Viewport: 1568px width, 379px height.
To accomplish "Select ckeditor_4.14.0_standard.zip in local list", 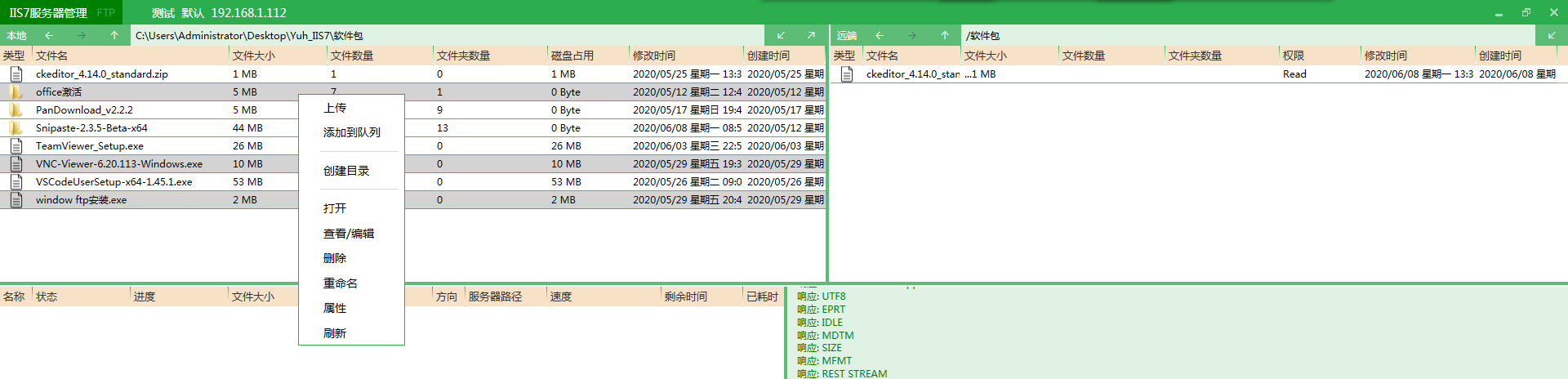I will click(102, 74).
